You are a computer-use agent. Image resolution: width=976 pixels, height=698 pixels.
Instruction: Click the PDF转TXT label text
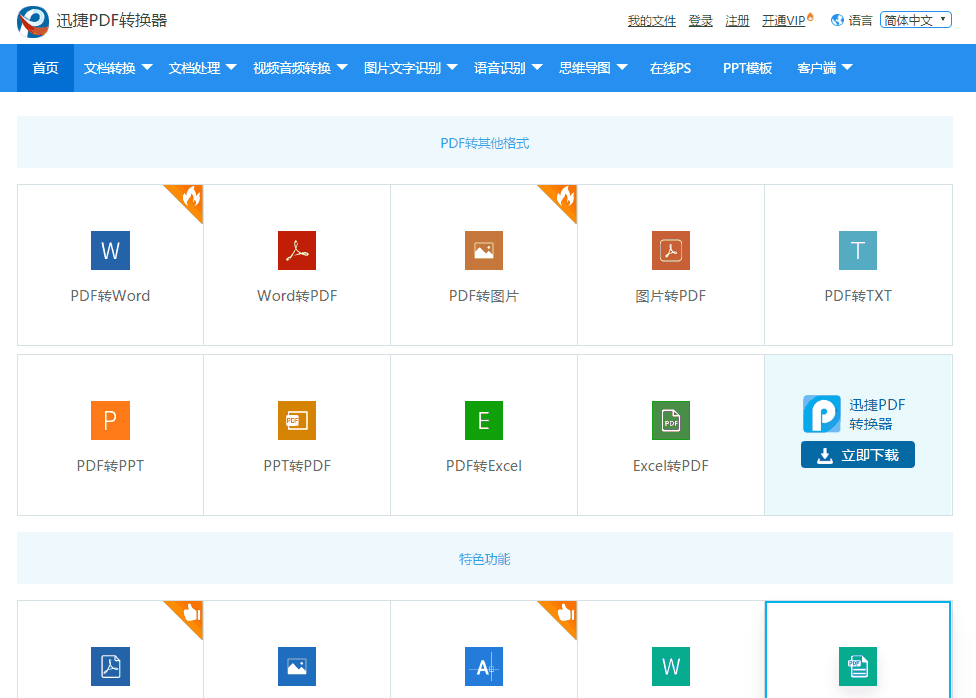click(858, 296)
